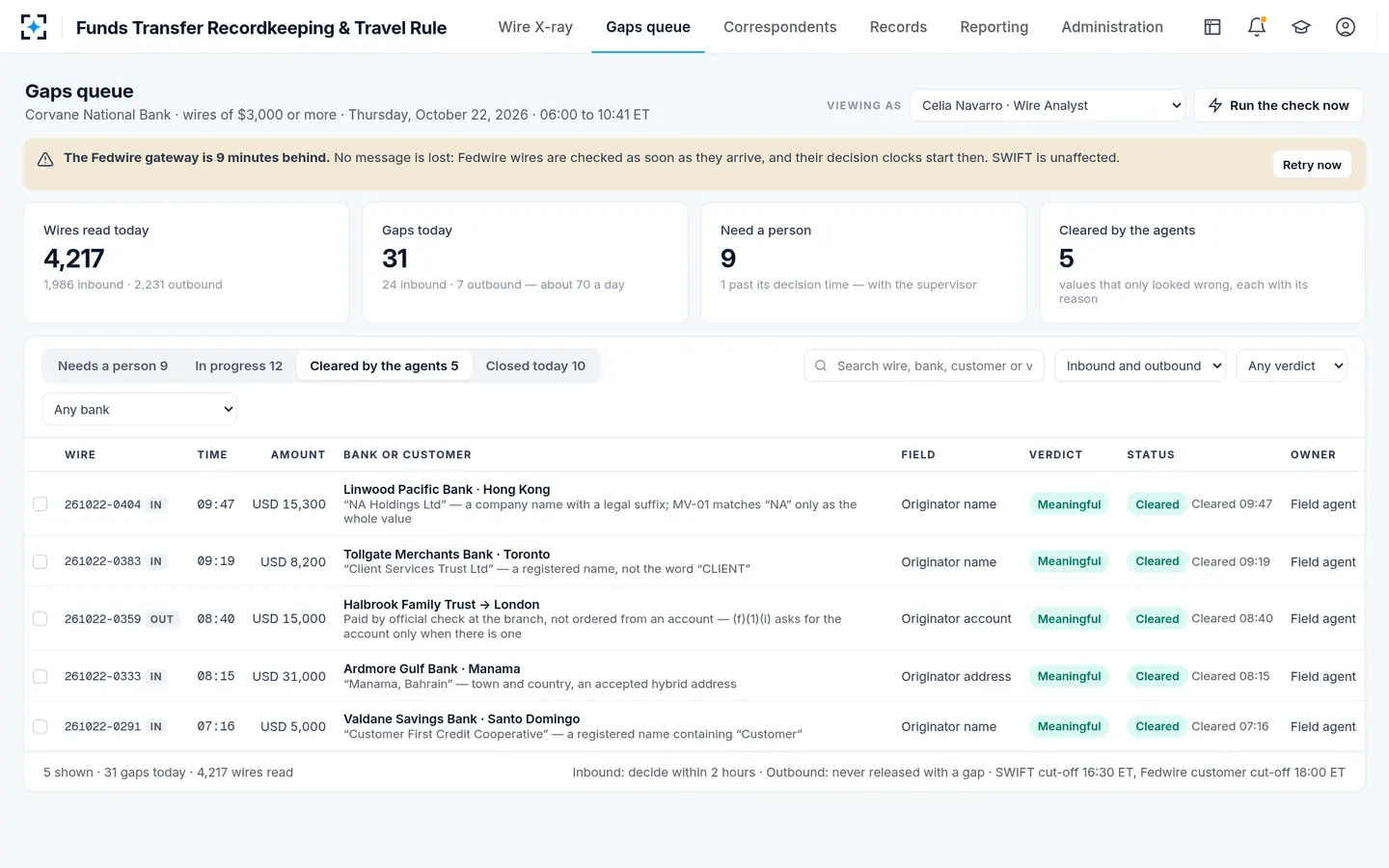Sort by the Time column header
Viewport: 1389px width, 868px height.
[212, 454]
